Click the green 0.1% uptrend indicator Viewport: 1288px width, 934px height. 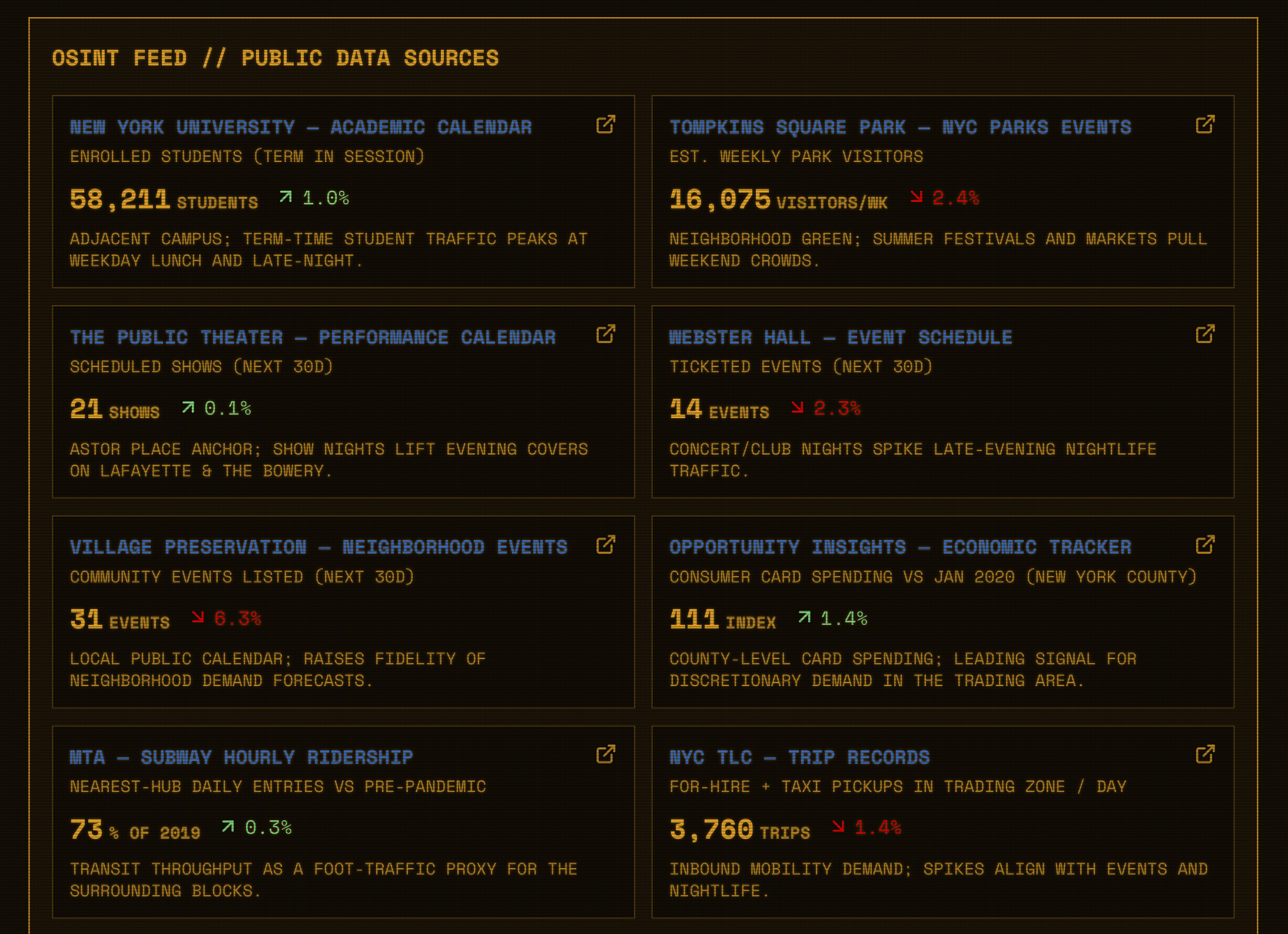(217, 408)
